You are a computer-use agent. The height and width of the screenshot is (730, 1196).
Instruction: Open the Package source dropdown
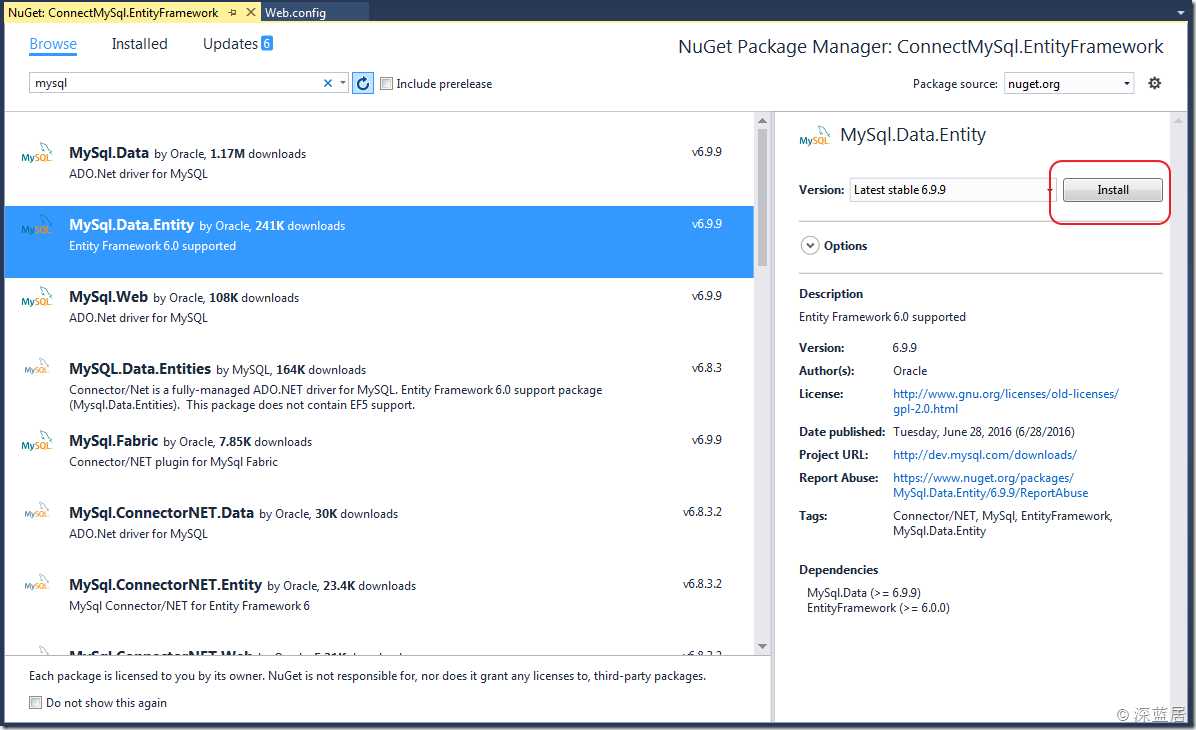click(x=1069, y=83)
